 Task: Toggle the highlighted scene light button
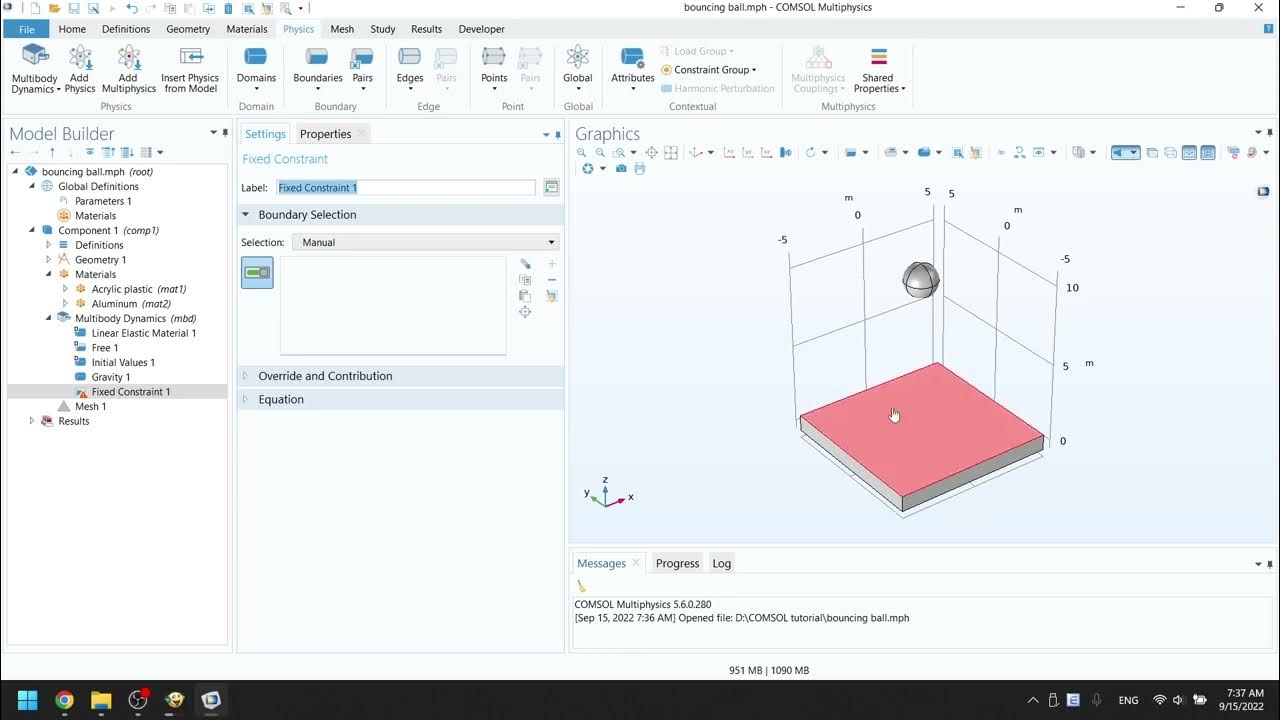1125,153
